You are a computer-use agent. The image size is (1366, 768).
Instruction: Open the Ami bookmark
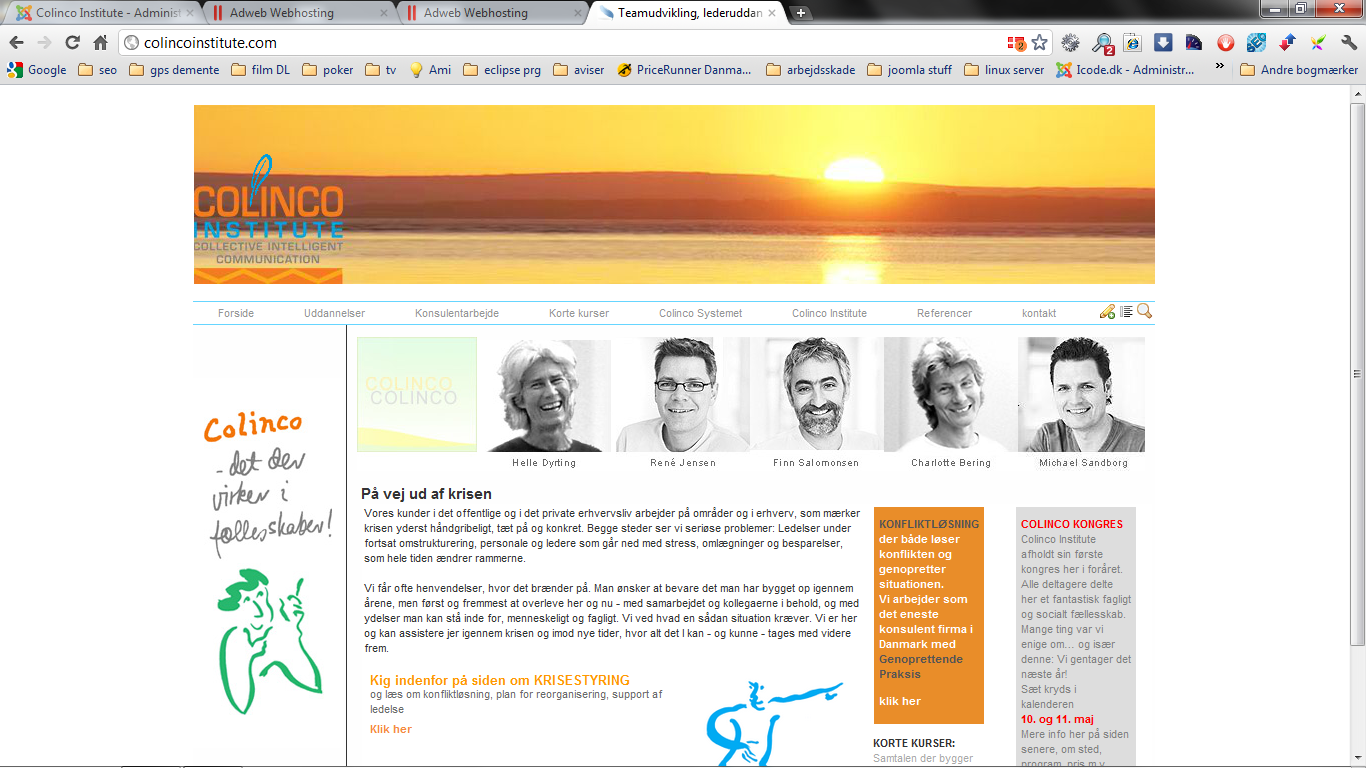(430, 70)
